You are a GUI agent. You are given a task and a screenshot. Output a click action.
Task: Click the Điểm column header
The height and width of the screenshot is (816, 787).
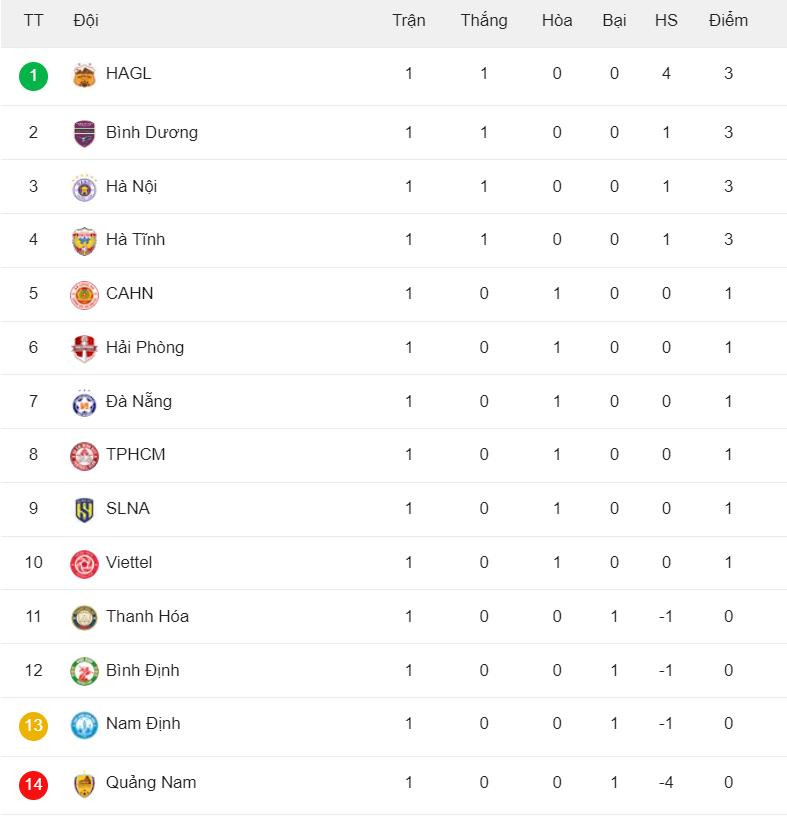click(x=728, y=21)
